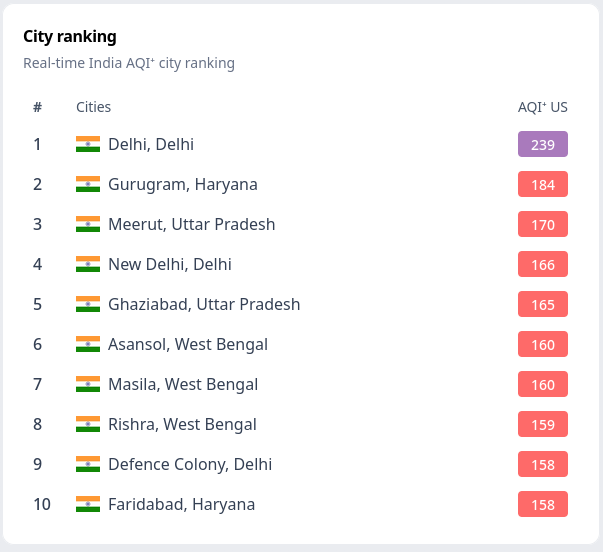Click the flag icon next to Faridabad, Haryana
Image resolution: width=603 pixels, height=552 pixels.
coord(88,504)
